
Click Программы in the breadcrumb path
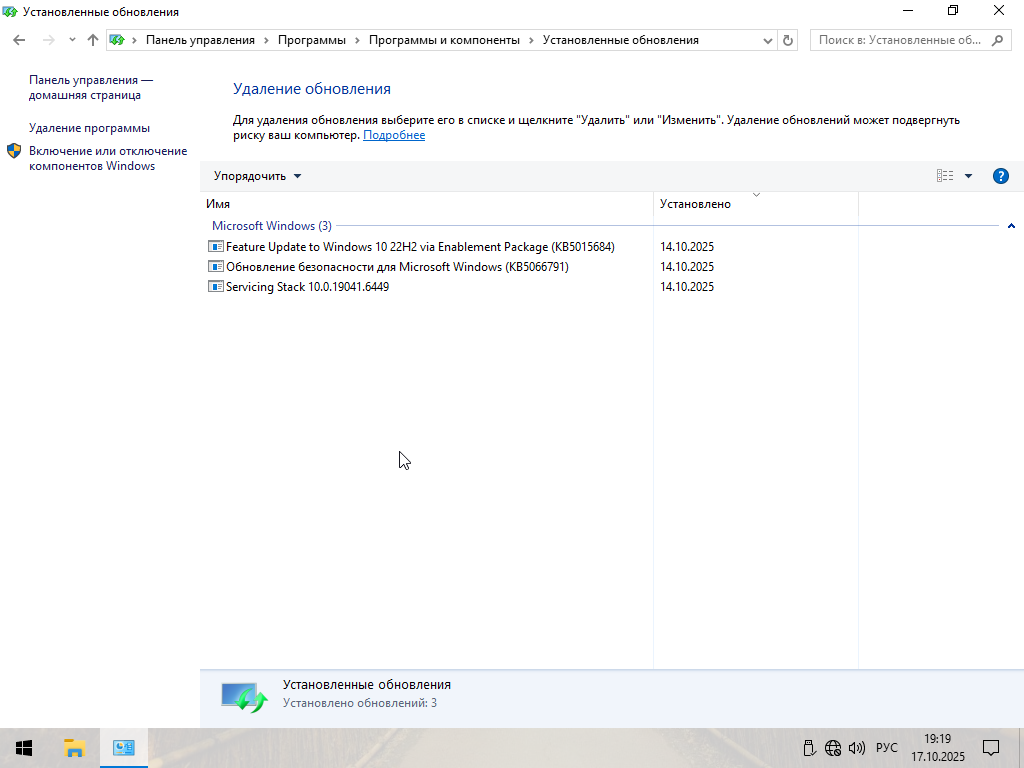tap(311, 40)
